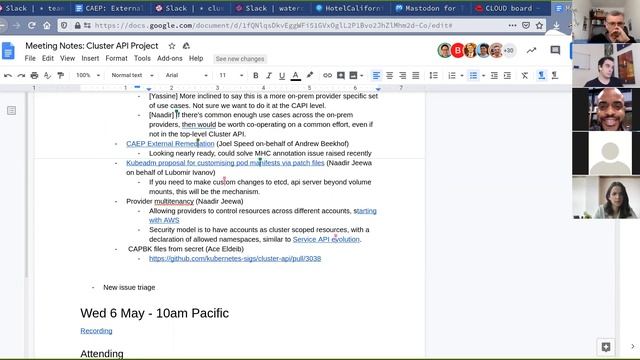Toggle left-to-right text direction
Image resolution: width=640 pixels, height=360 pixels.
[x=541, y=76]
